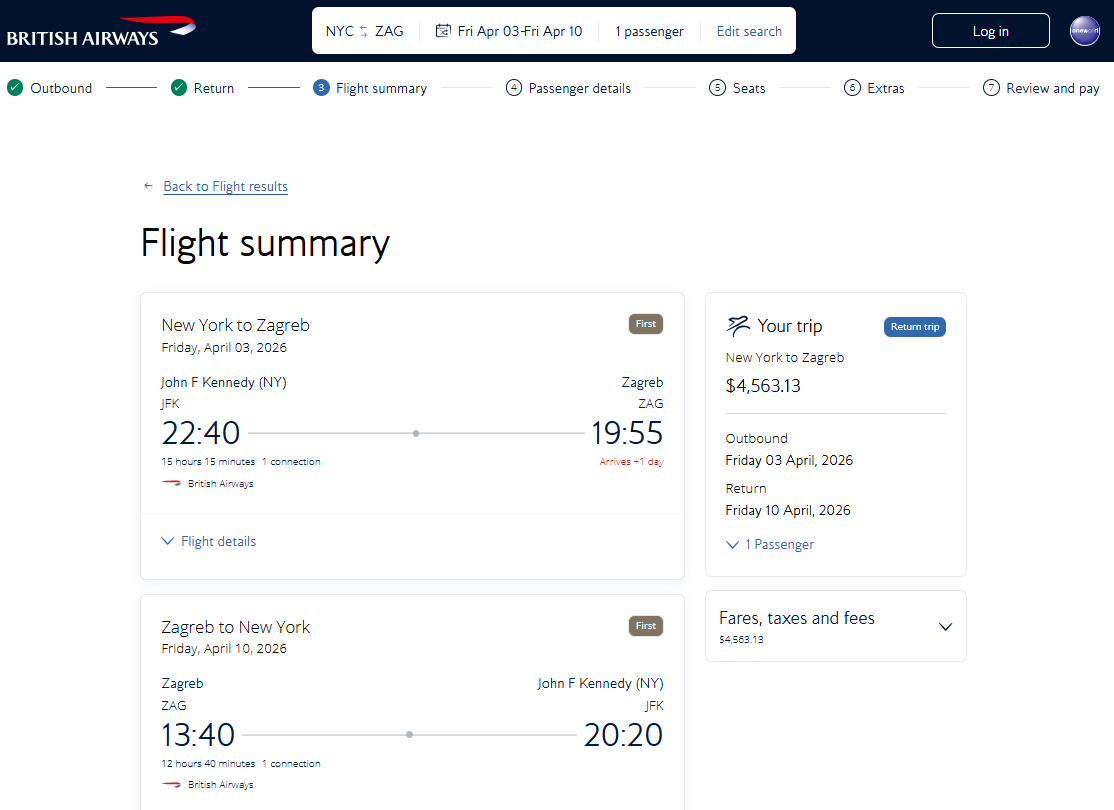Image resolution: width=1114 pixels, height=810 pixels.
Task: Open the Edit search link
Action: tap(749, 31)
